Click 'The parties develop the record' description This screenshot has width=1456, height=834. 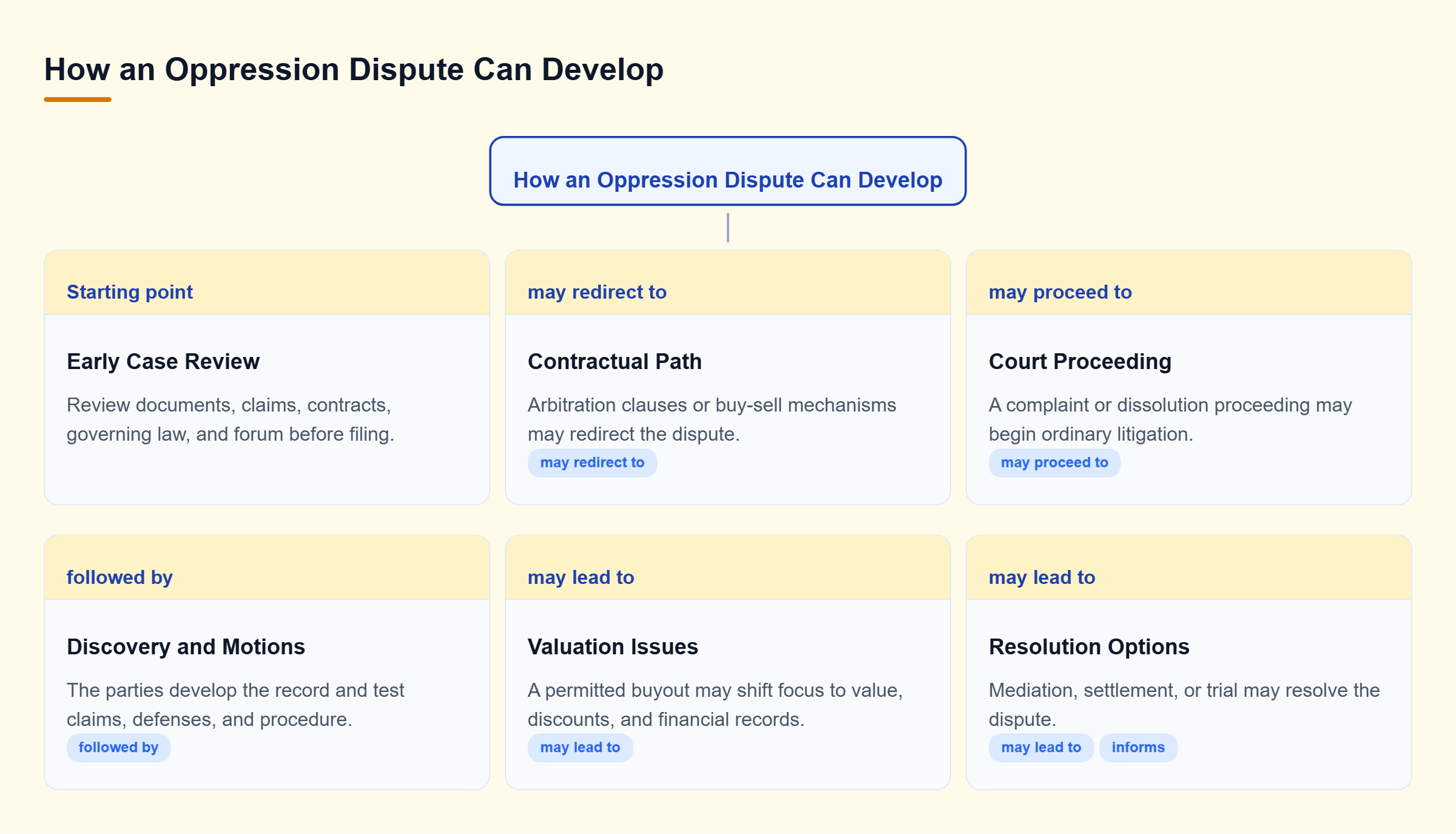click(x=235, y=705)
